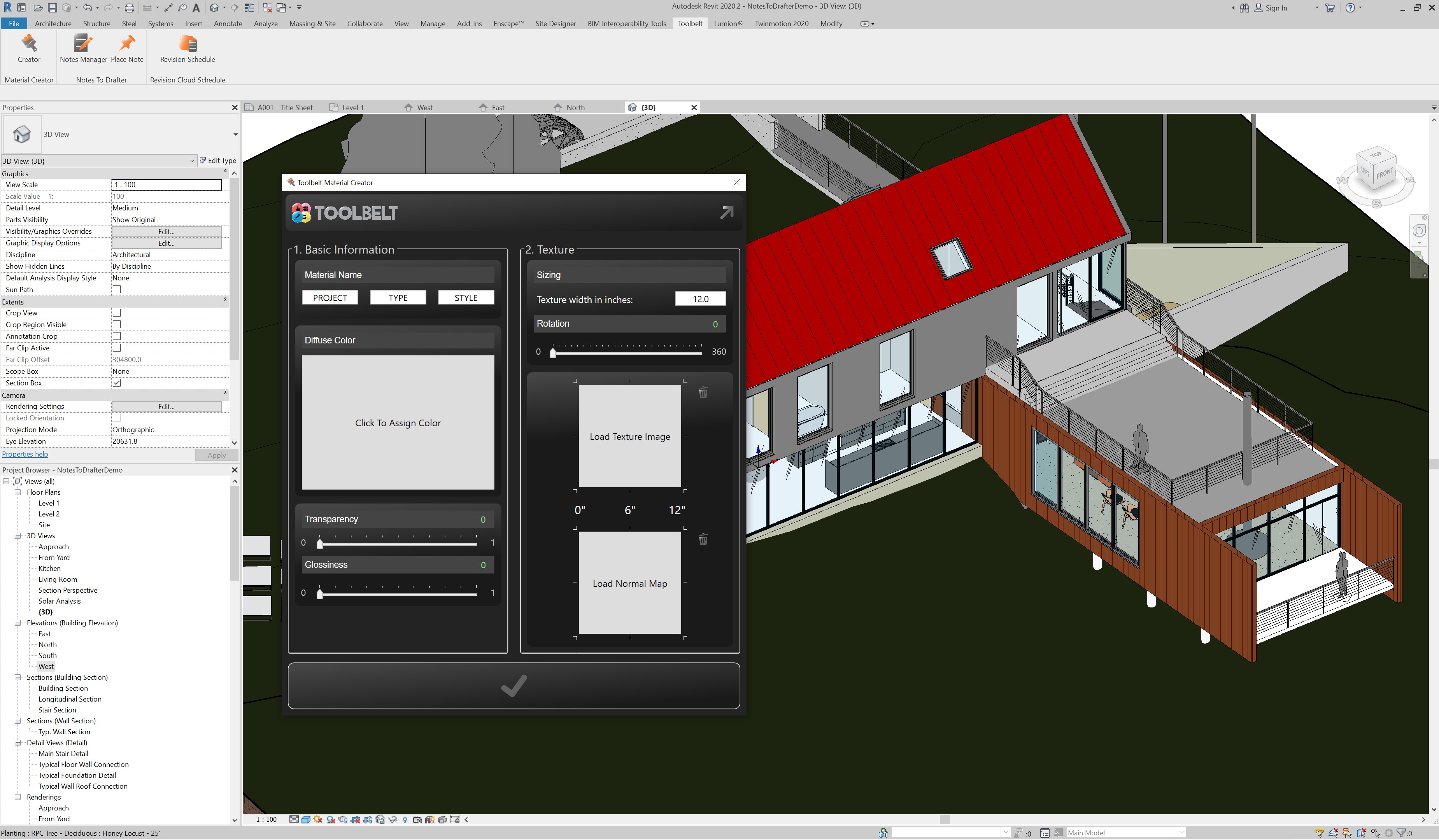Delete loaded texture image with trash icon
This screenshot has height=840, width=1439.
[x=703, y=393]
